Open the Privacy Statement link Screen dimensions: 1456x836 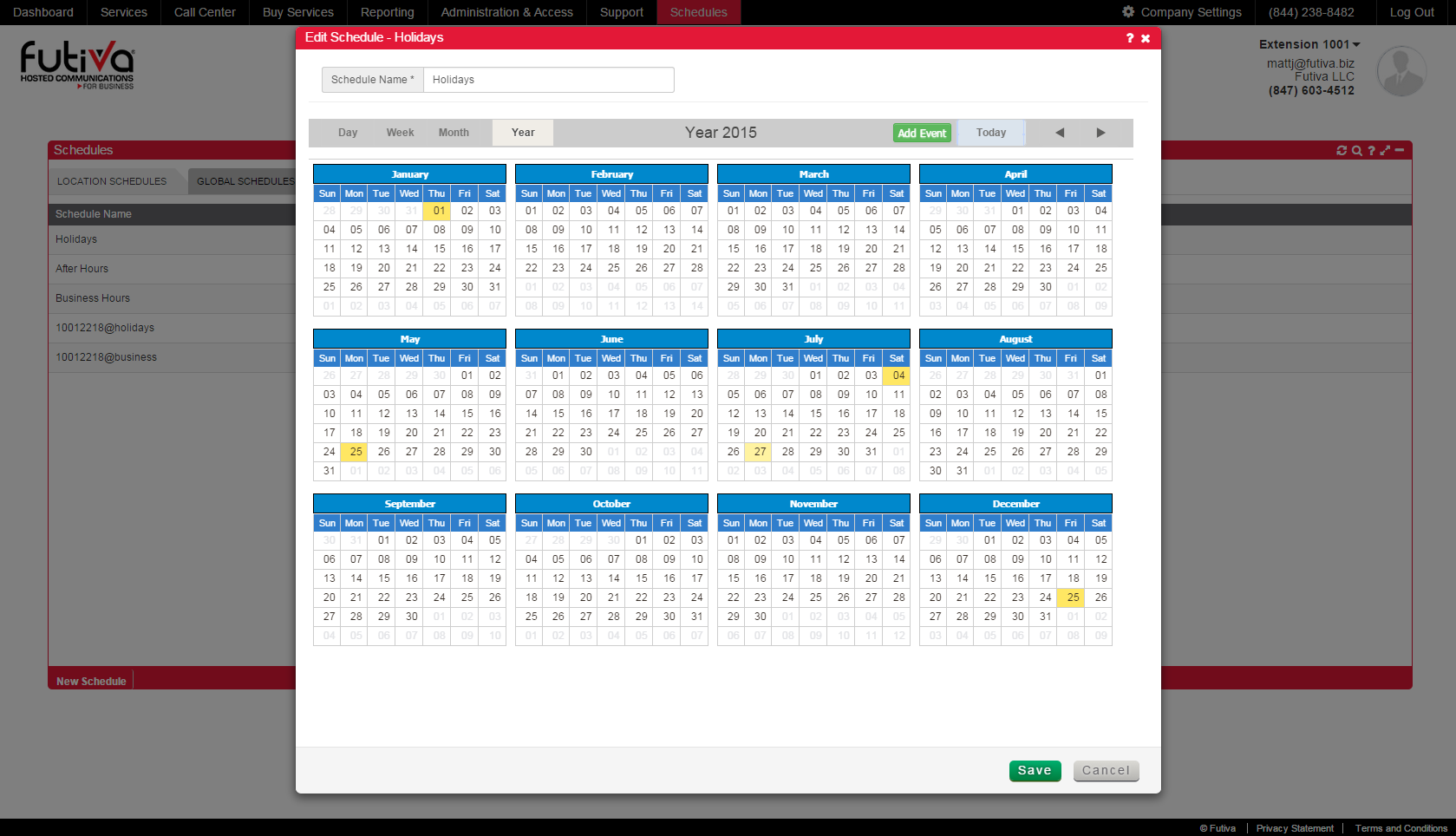pyautogui.click(x=1295, y=828)
